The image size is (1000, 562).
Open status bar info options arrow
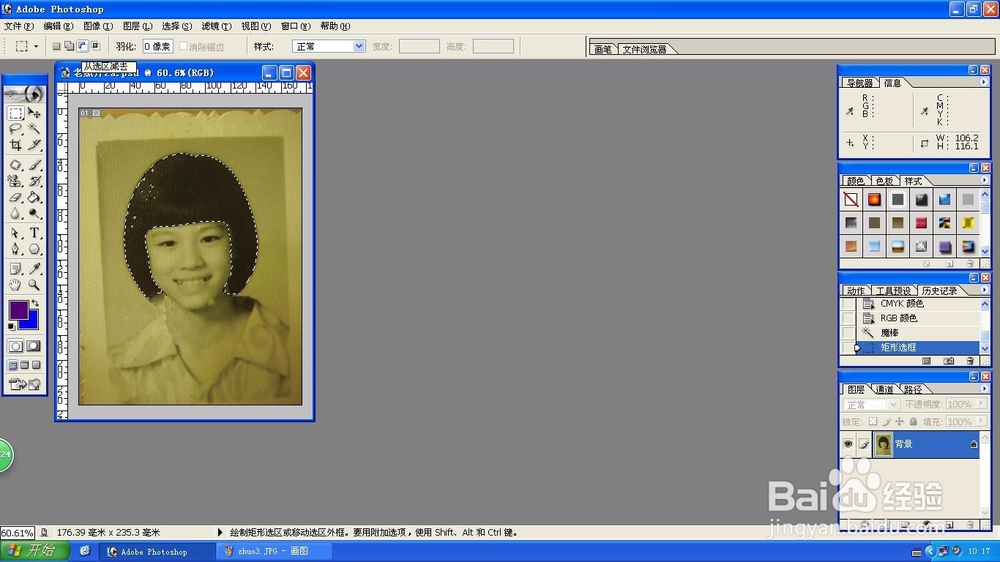point(220,532)
